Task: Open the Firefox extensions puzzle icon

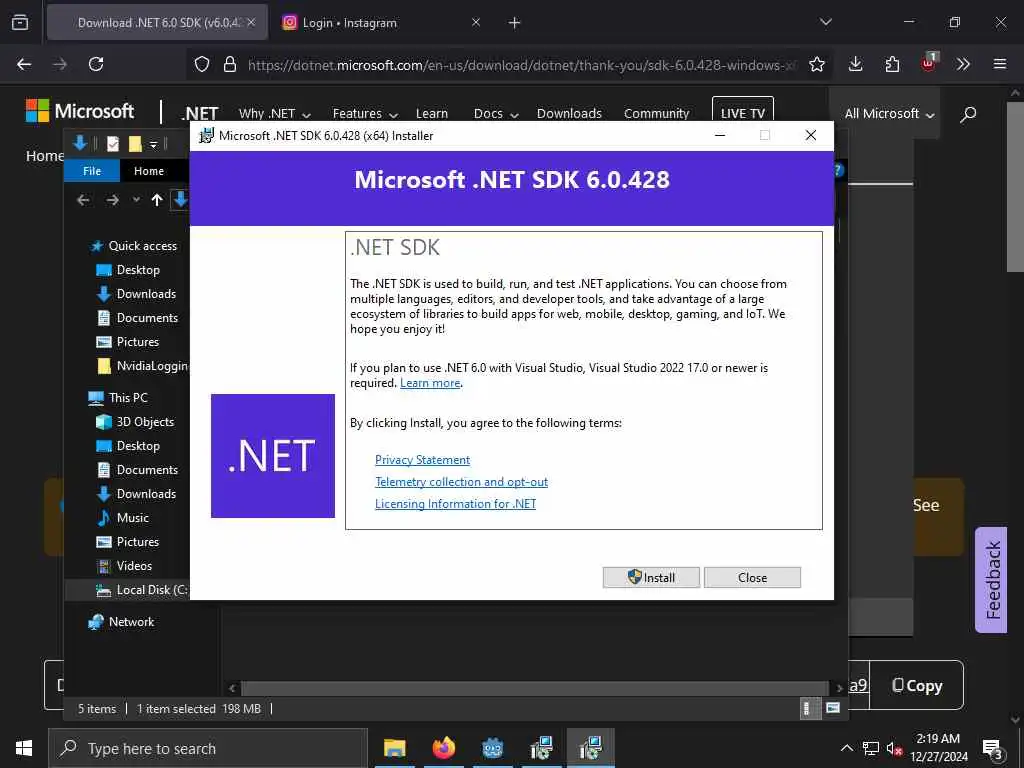Action: 892,64
